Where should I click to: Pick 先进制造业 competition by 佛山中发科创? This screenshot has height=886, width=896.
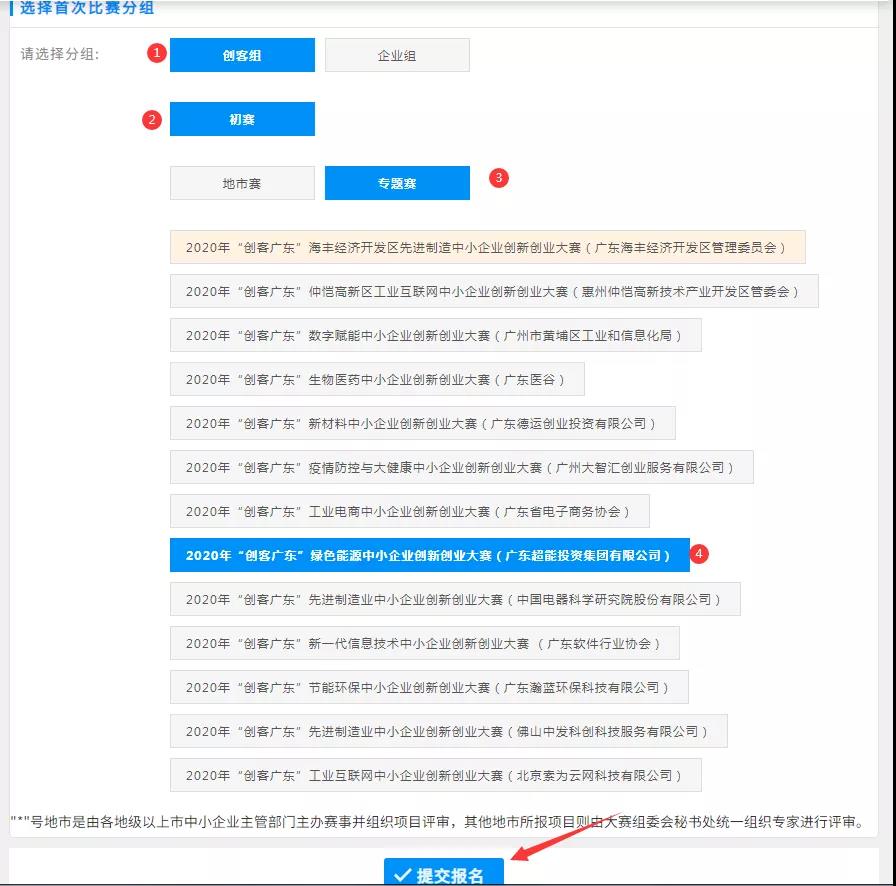tap(448, 732)
